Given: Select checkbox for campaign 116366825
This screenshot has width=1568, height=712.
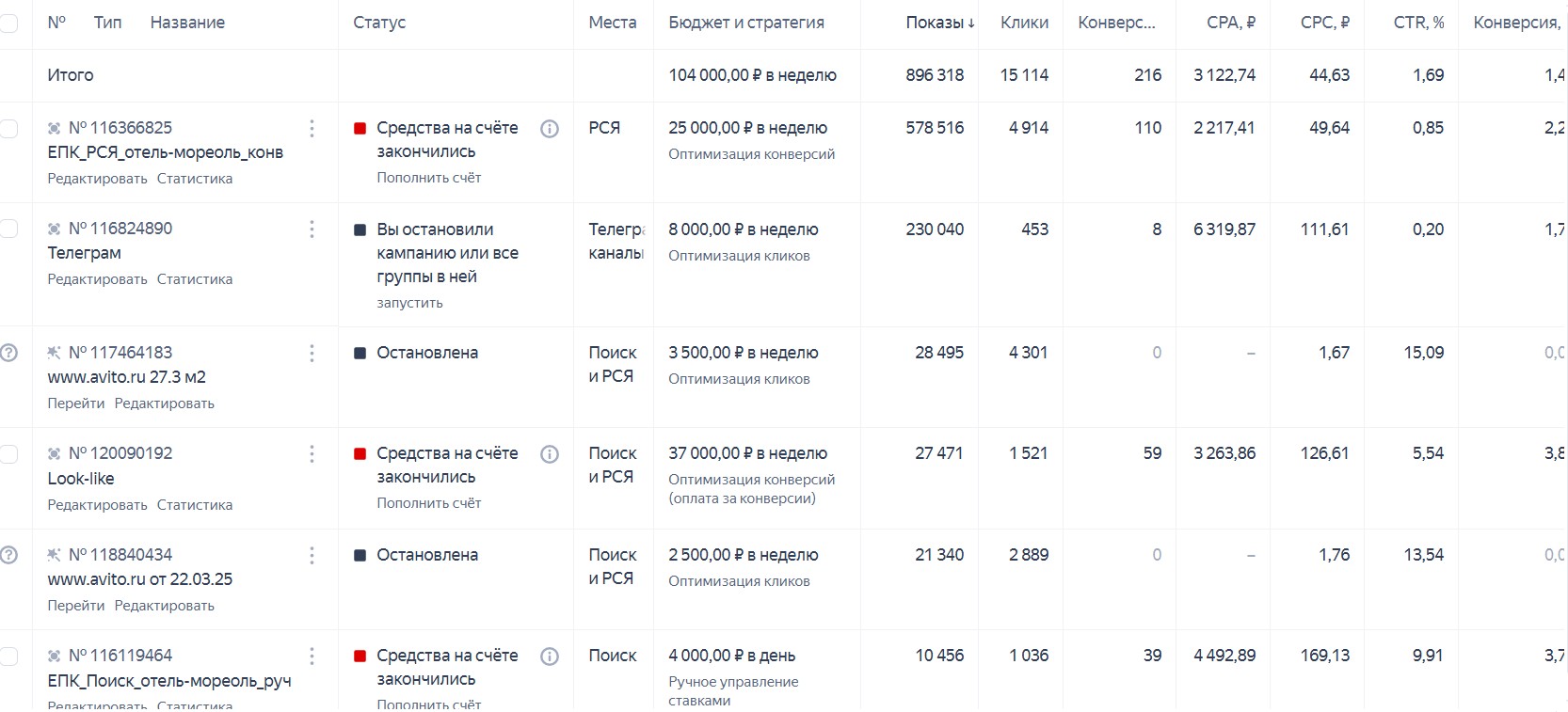Looking at the screenshot, I should click(8, 129).
